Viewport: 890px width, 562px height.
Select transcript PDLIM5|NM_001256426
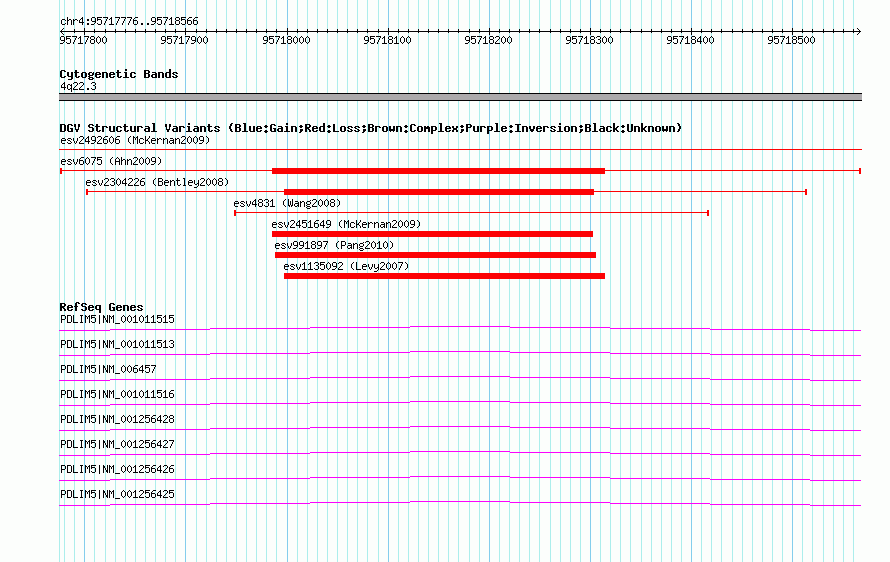point(117,469)
